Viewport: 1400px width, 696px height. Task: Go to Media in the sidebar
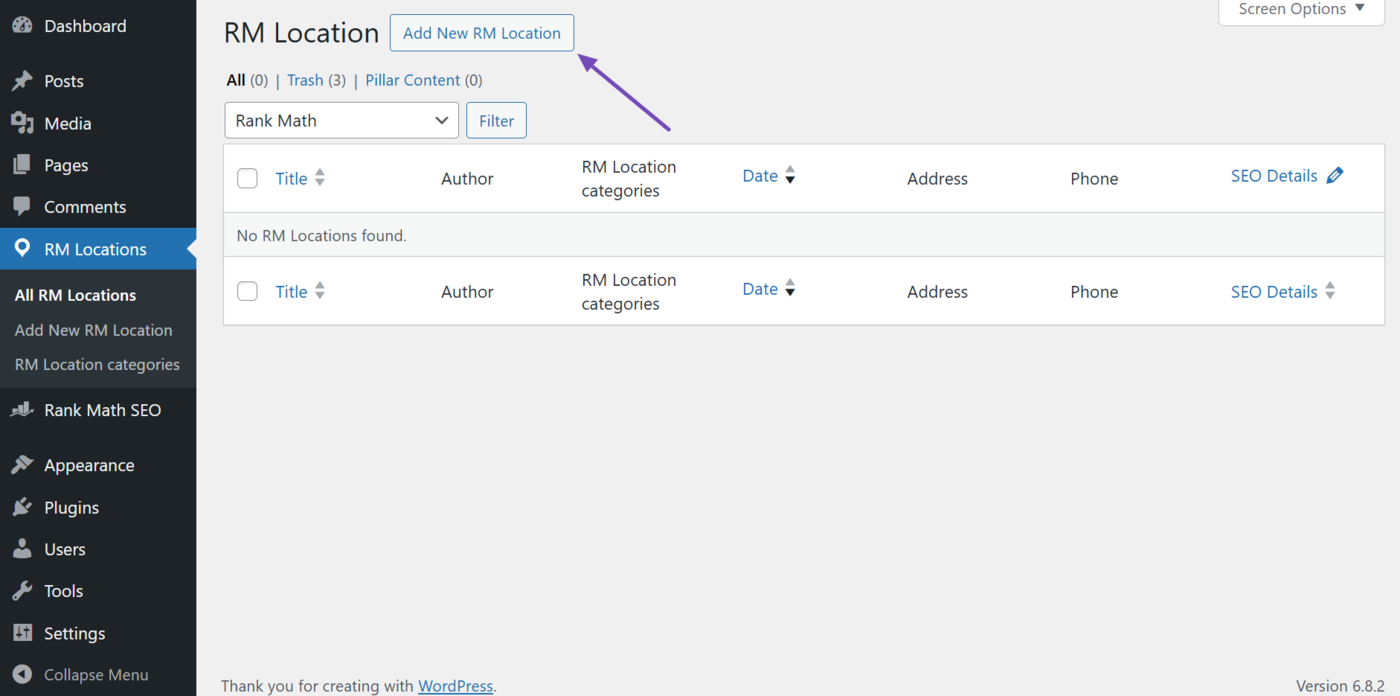point(98,123)
